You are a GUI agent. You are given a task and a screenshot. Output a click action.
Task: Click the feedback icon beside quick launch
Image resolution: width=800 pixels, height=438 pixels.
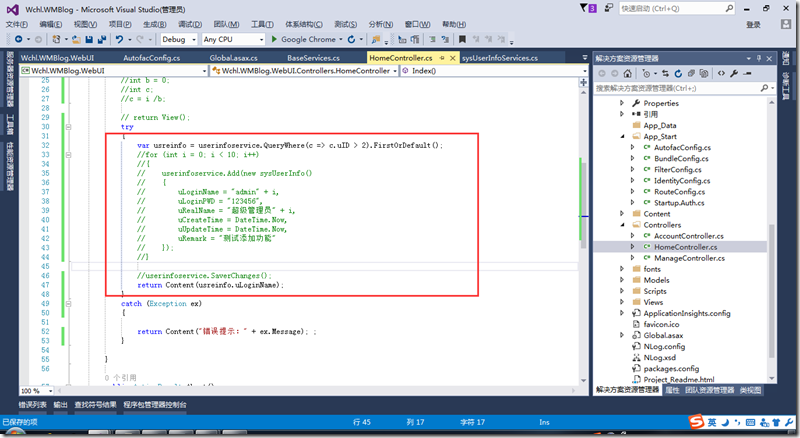coord(608,8)
